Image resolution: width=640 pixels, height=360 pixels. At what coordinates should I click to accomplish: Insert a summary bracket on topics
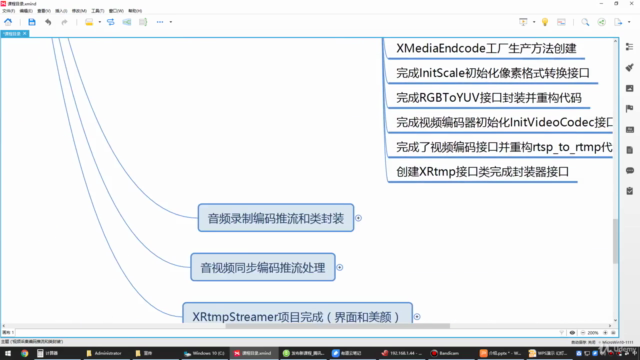tap(143, 22)
